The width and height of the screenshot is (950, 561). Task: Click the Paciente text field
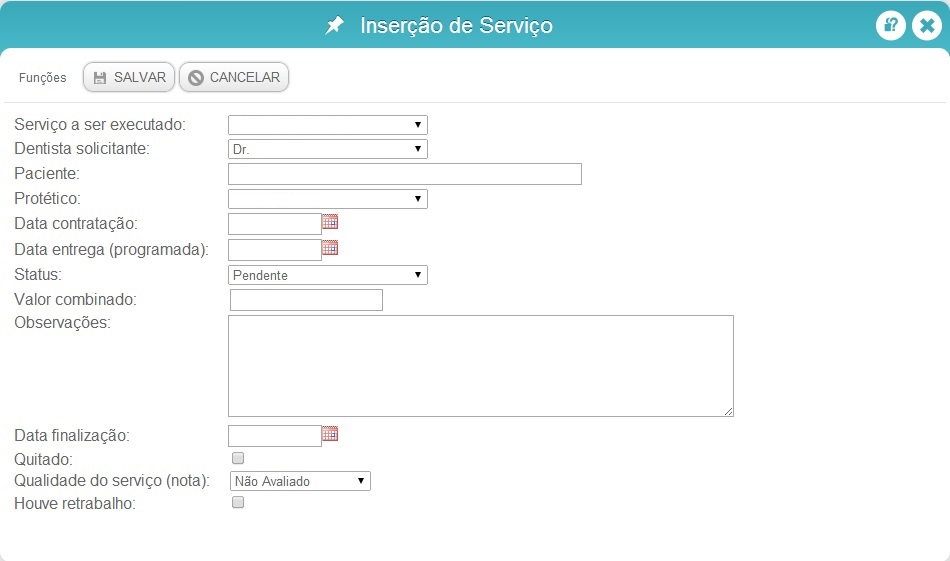[x=405, y=174]
